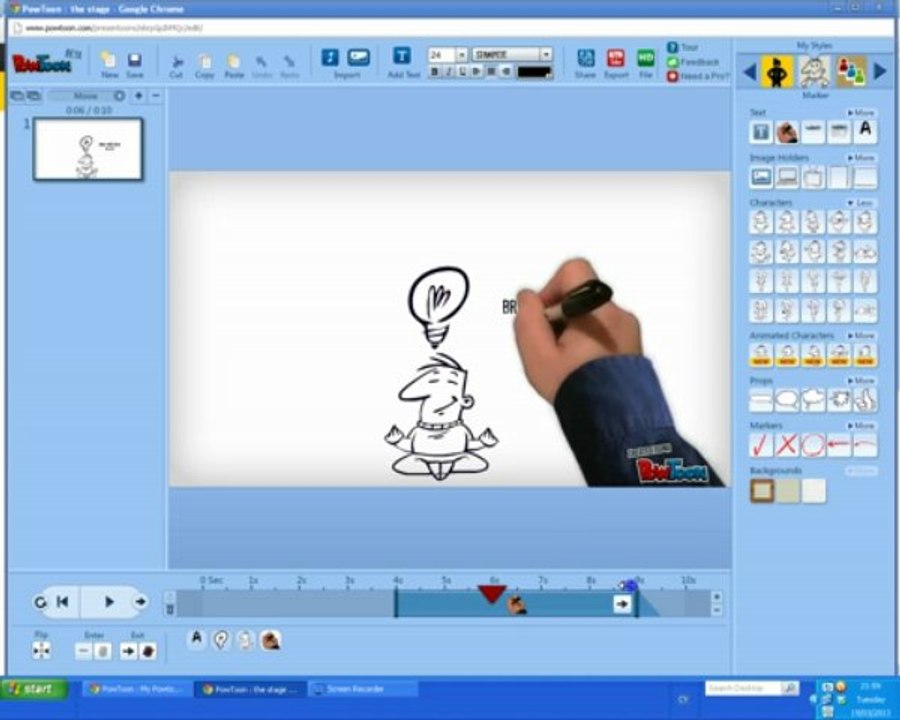The image size is (900, 720).
Task: Click the New project icon
Action: [108, 60]
